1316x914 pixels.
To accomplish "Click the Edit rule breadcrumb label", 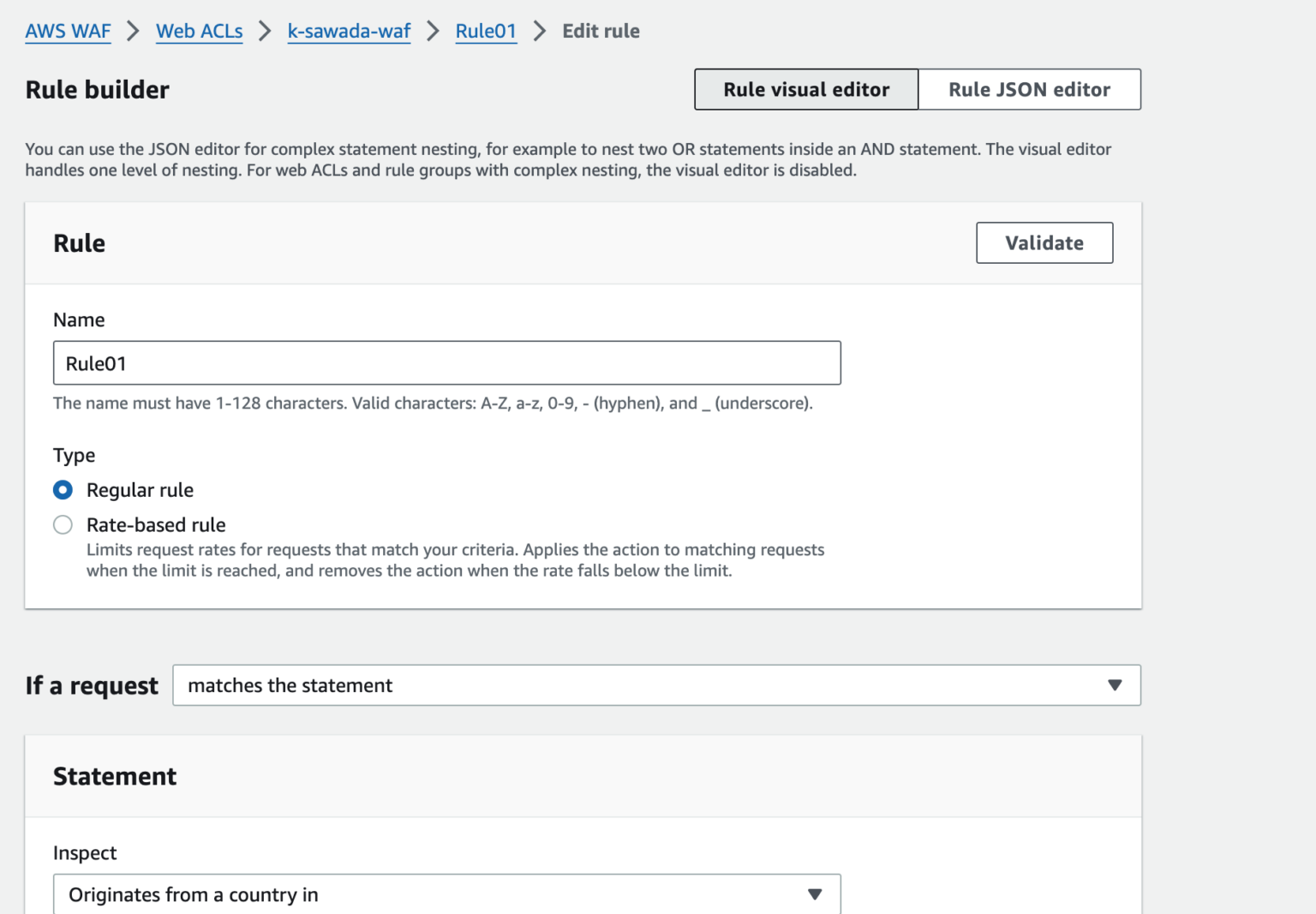I will pyautogui.click(x=601, y=31).
